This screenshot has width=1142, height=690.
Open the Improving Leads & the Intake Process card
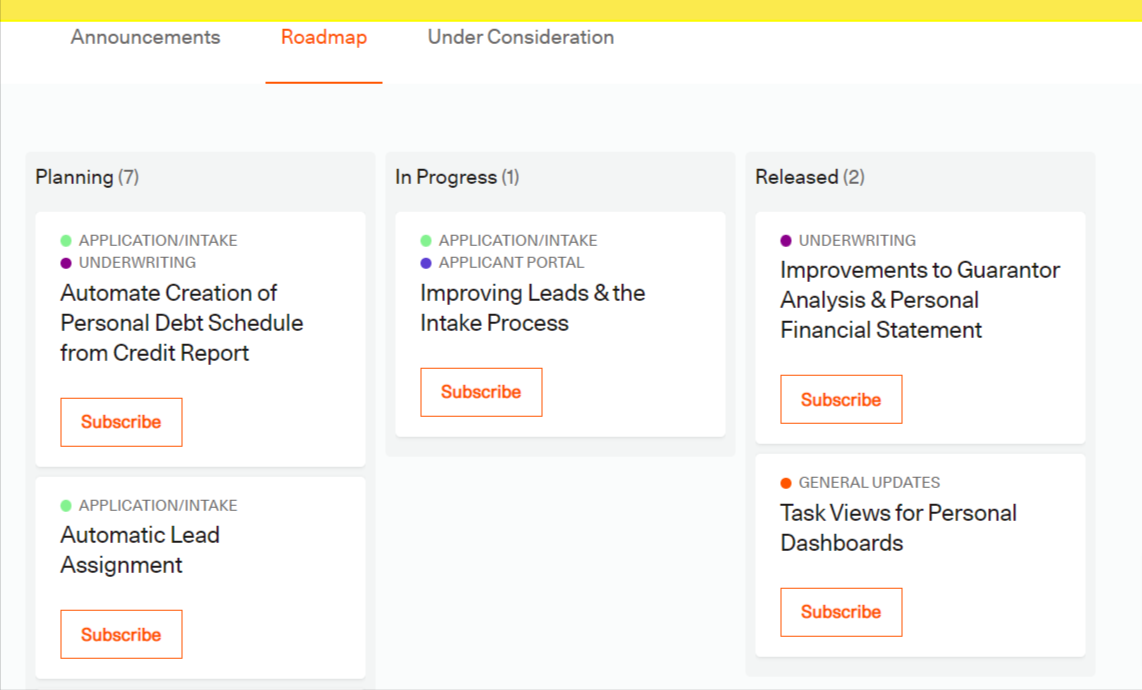point(532,308)
